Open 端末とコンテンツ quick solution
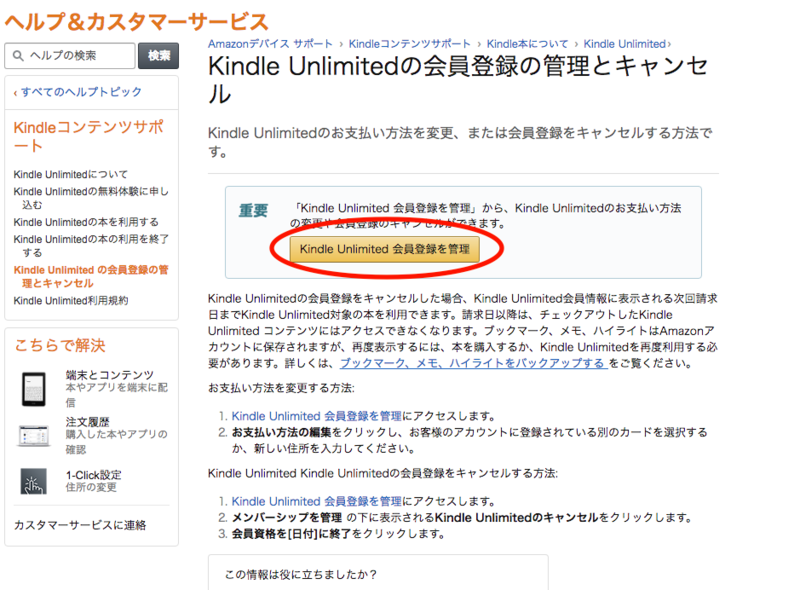800x590 pixels. click(110, 375)
